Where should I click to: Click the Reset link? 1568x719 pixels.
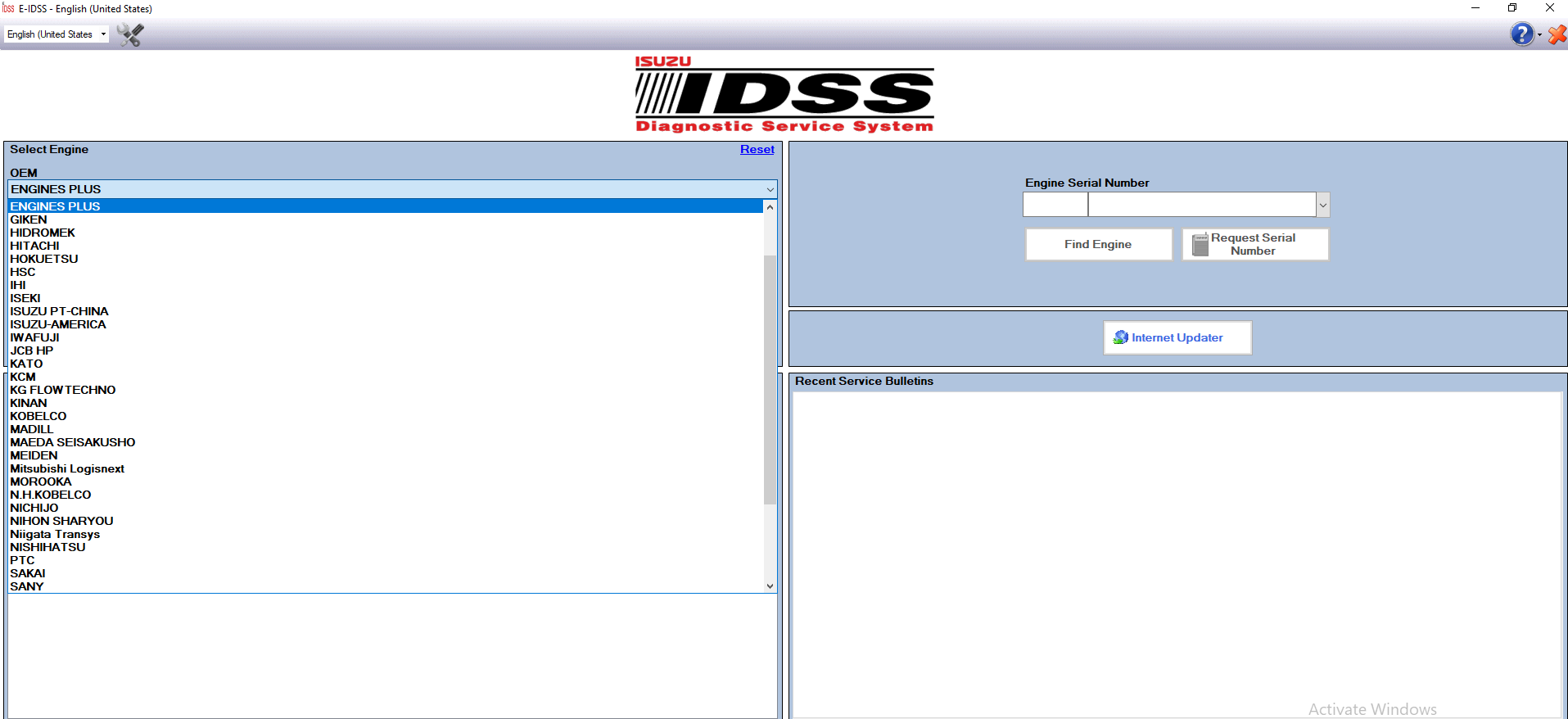[757, 150]
